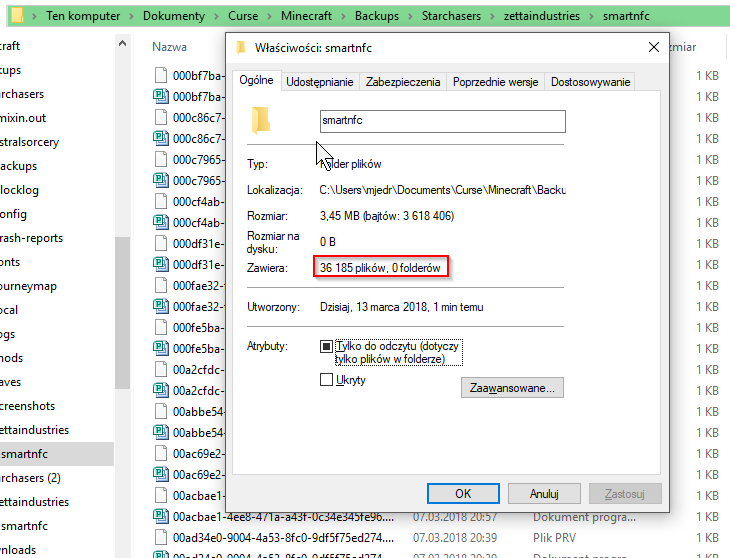Switch to the 'Udostępnianie' tab
The width and height of the screenshot is (730, 558).
320,82
